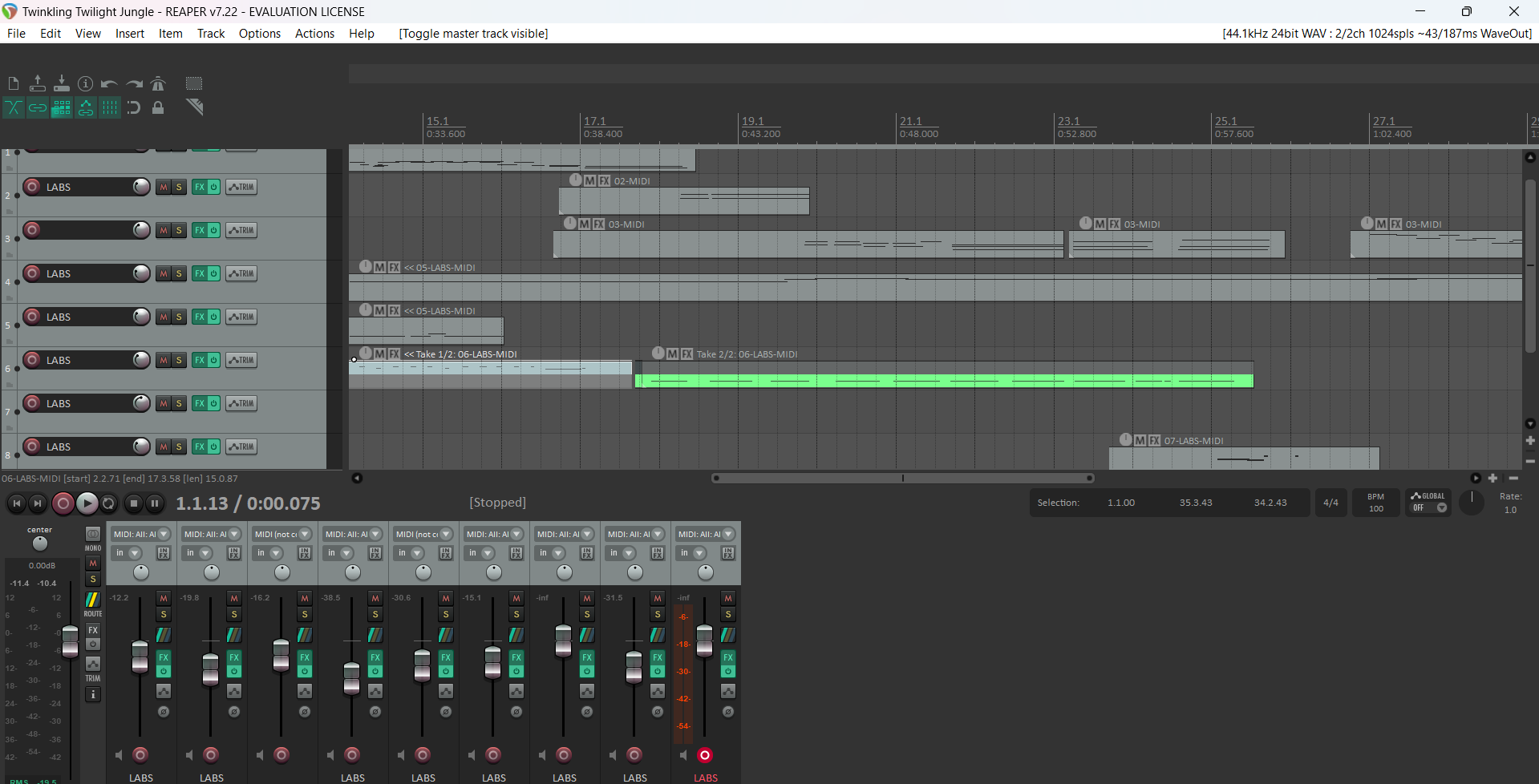Arm track 2 for recording
The height and width of the screenshot is (784, 1539).
click(32, 187)
